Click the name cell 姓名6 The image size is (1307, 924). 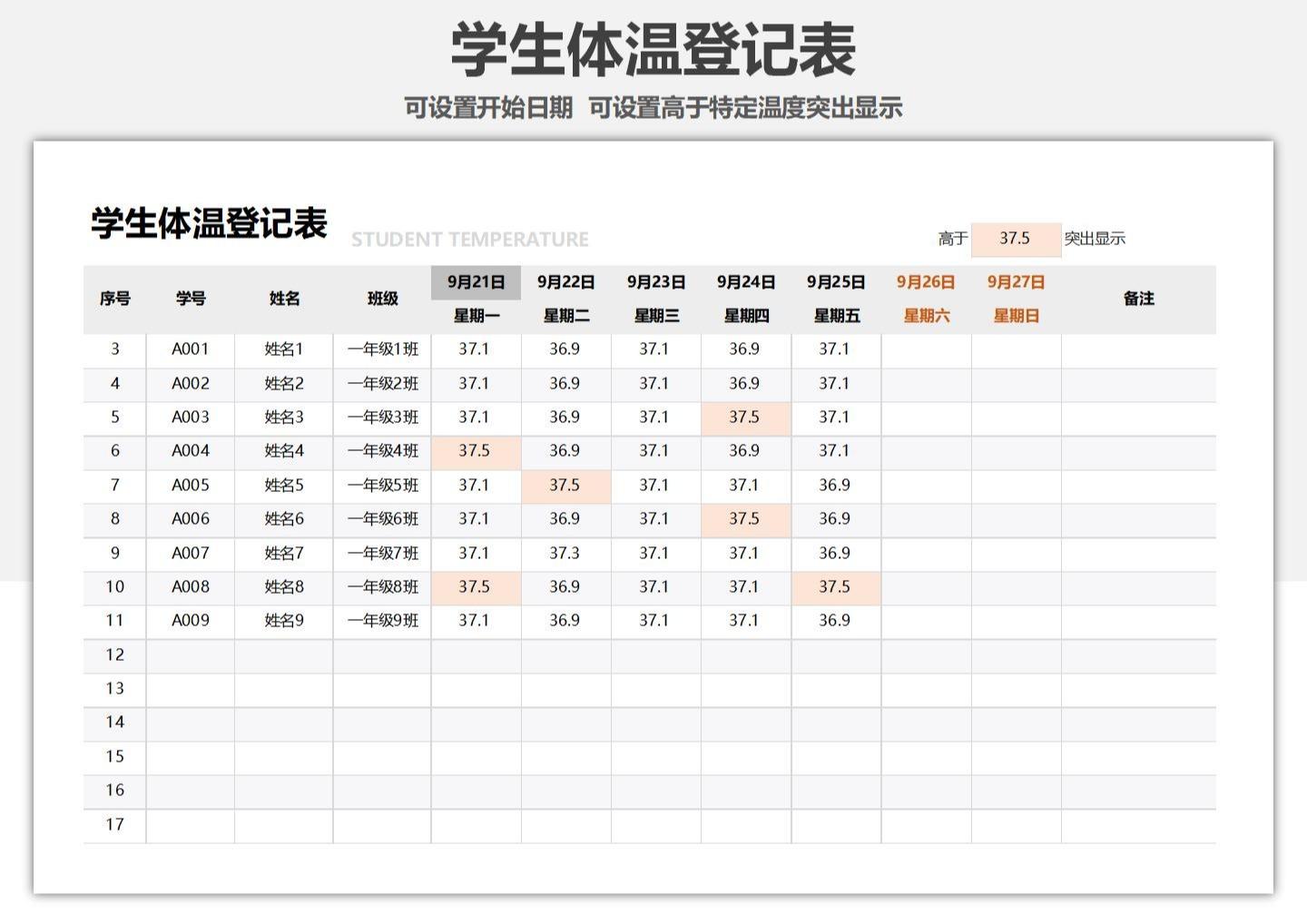click(x=284, y=519)
